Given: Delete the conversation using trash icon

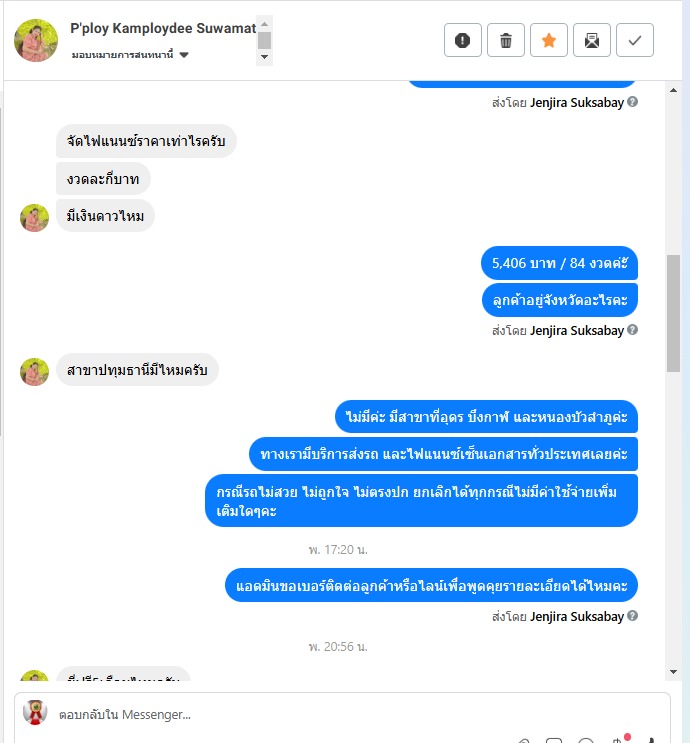Looking at the screenshot, I should (506, 40).
